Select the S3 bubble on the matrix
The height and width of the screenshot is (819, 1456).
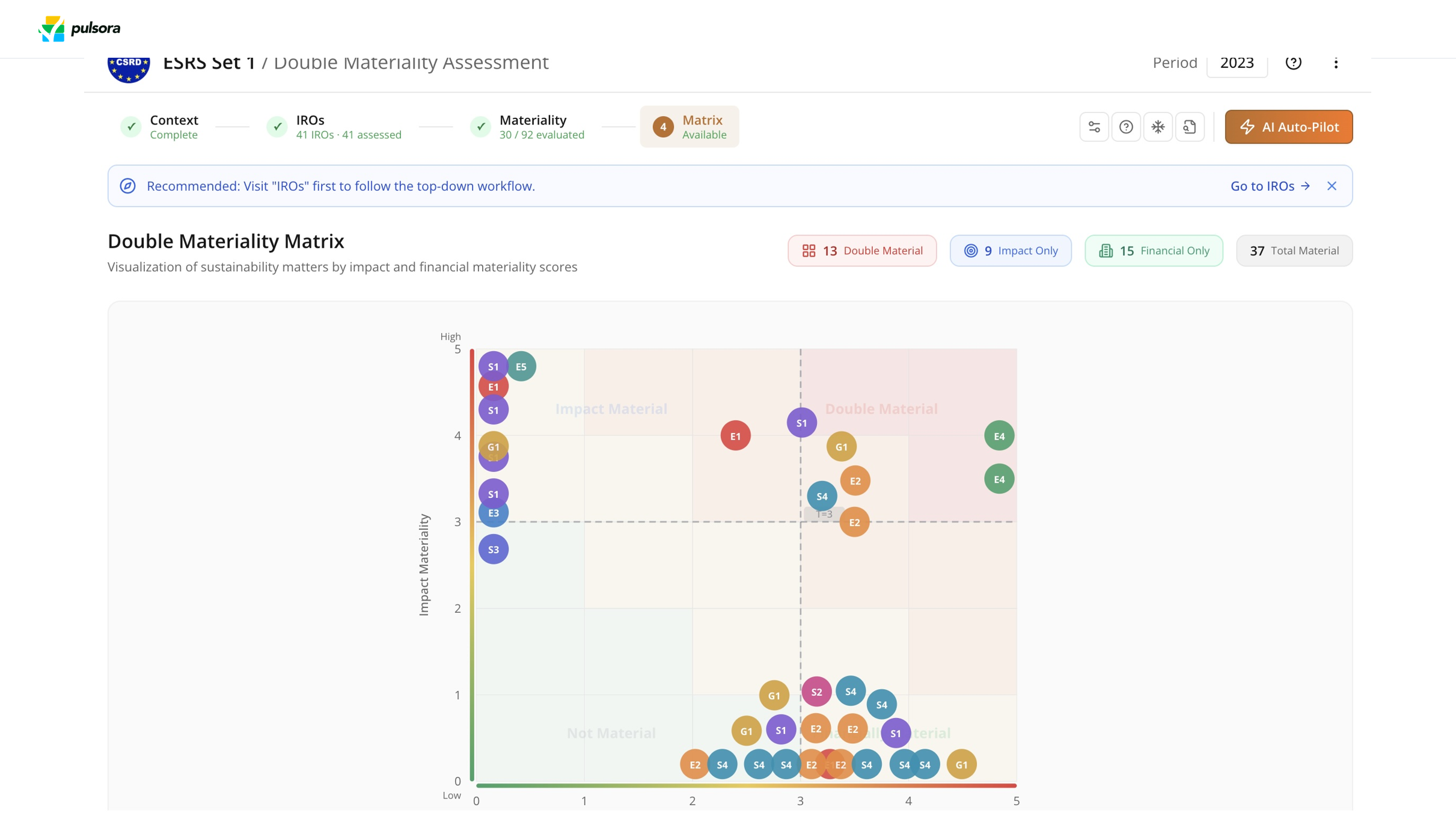point(494,549)
